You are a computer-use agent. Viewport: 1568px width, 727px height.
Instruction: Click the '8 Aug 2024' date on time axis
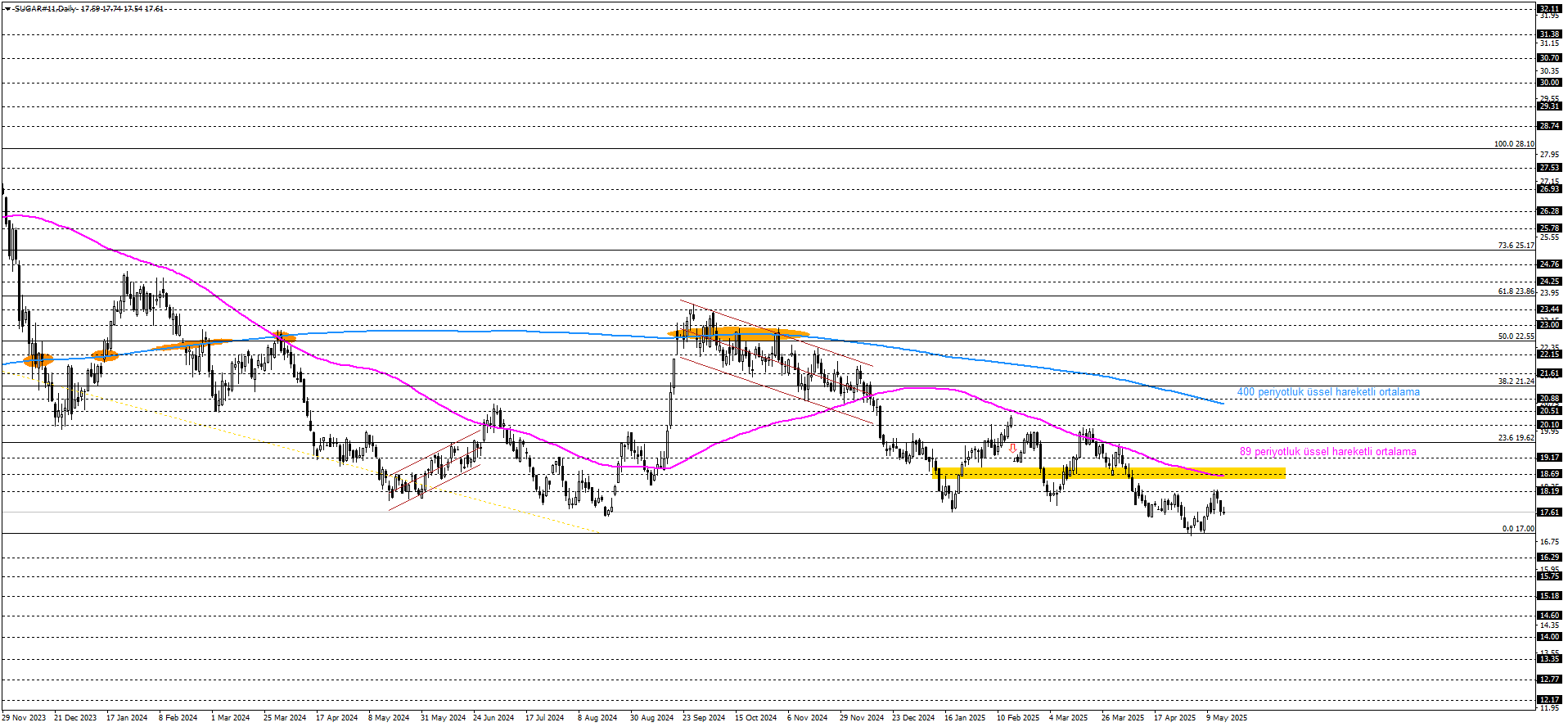coord(597,718)
